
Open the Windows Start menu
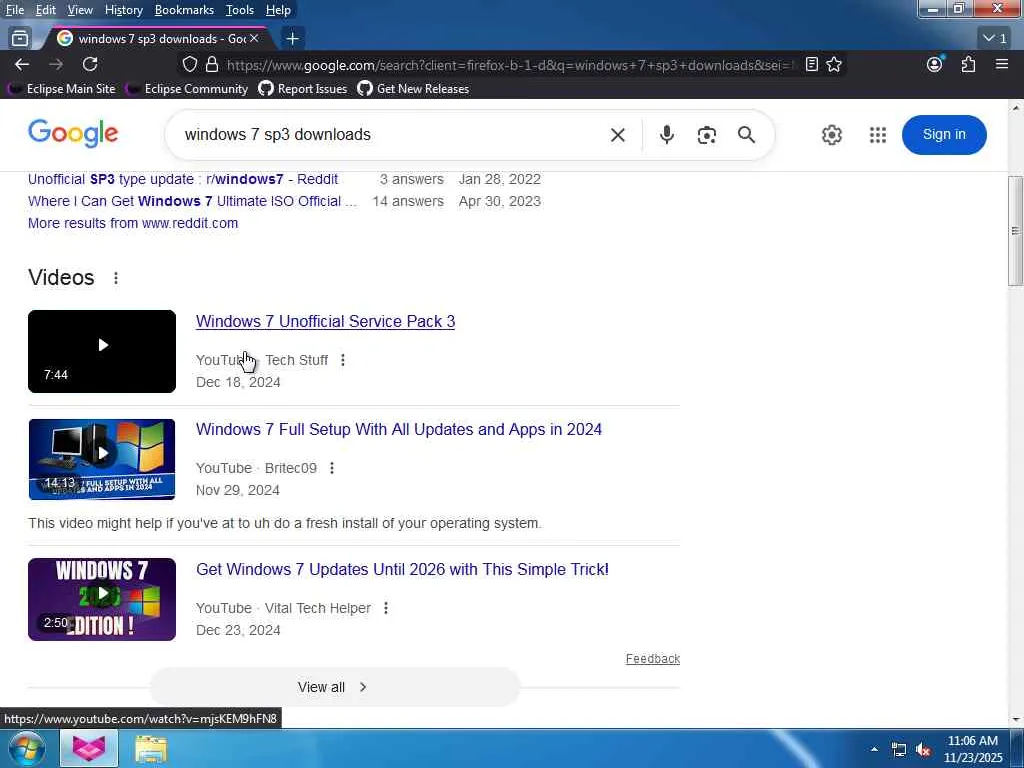click(x=27, y=748)
